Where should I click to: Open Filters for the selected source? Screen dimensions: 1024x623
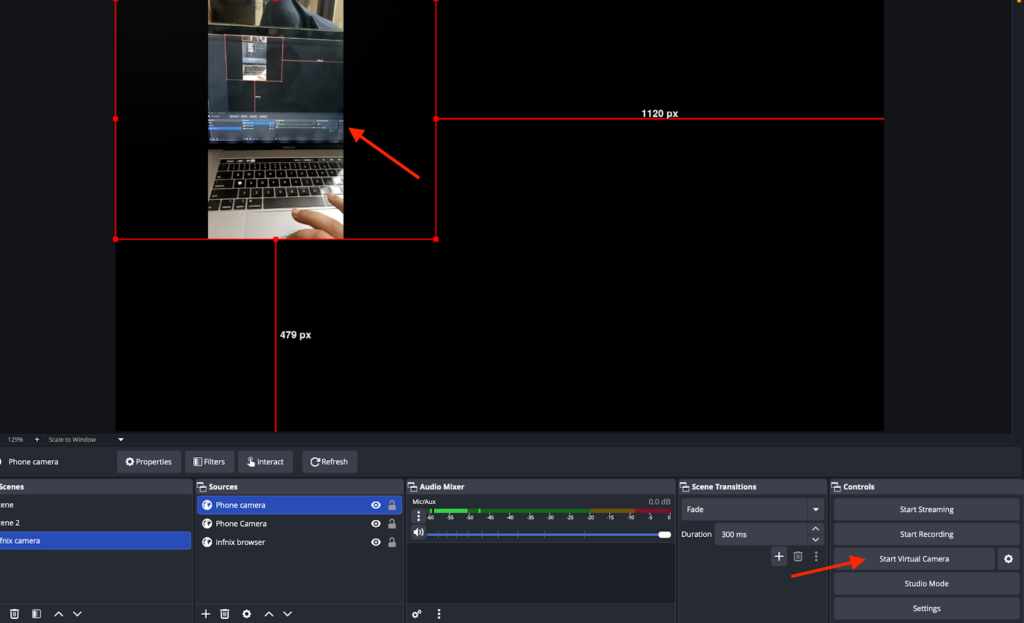(x=208, y=462)
